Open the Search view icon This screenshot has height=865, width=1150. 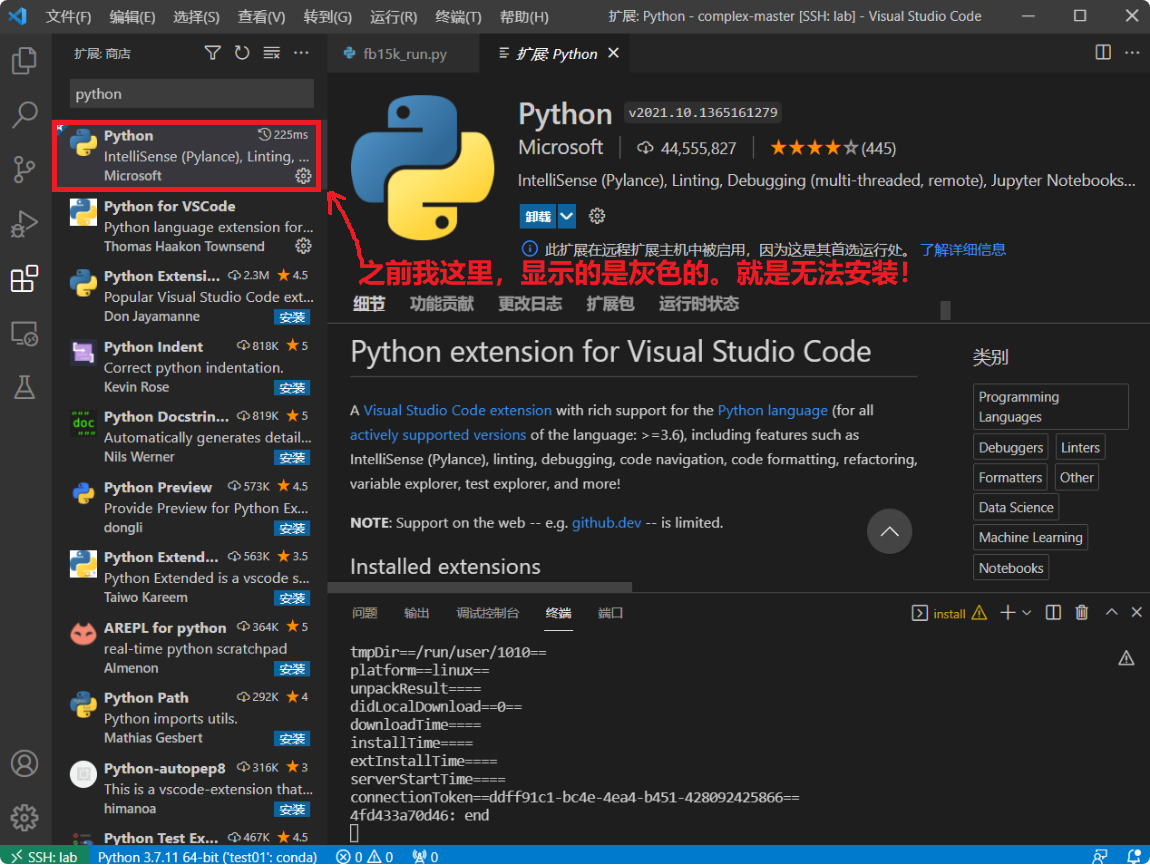(24, 114)
